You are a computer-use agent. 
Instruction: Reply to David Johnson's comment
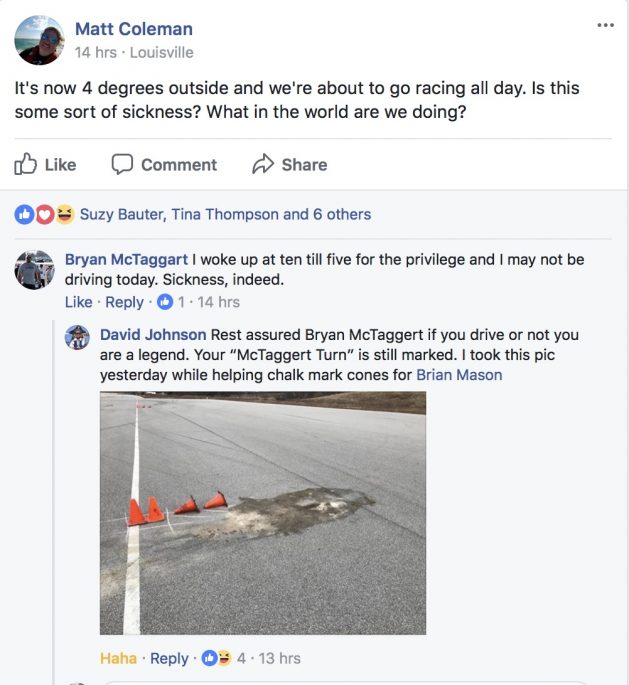169,658
